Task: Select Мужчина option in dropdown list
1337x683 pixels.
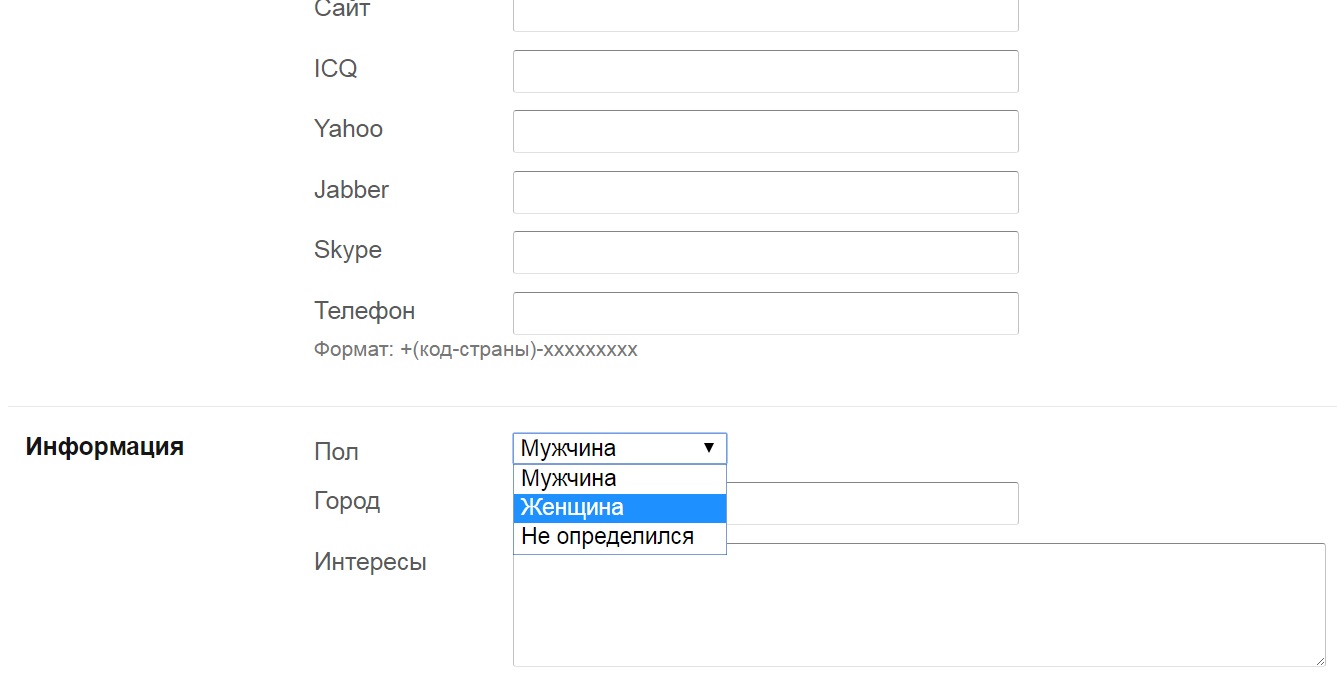Action: (620, 478)
